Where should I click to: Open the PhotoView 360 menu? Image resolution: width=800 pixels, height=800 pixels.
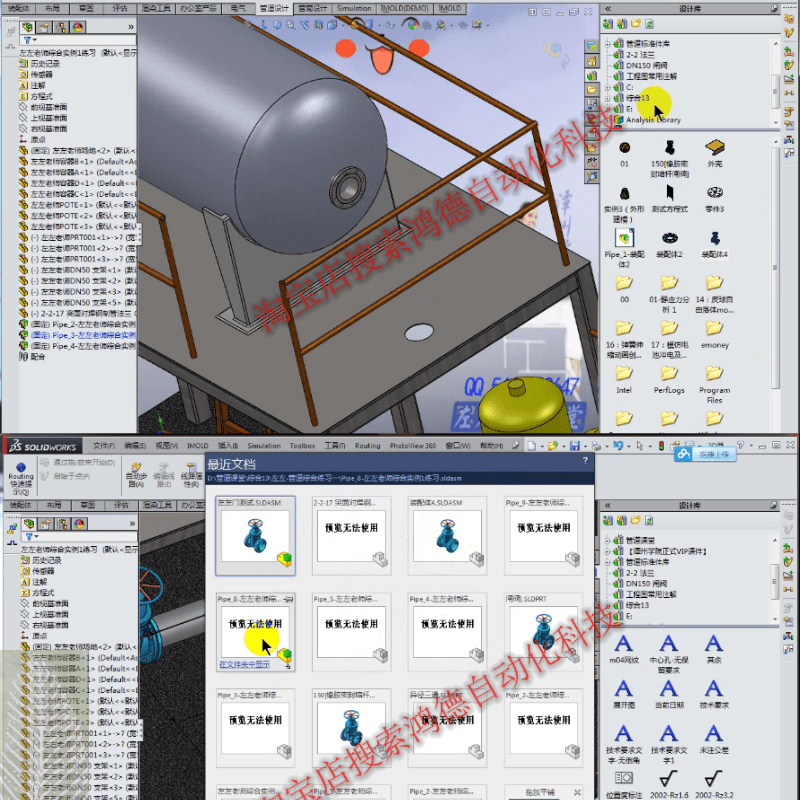point(413,445)
